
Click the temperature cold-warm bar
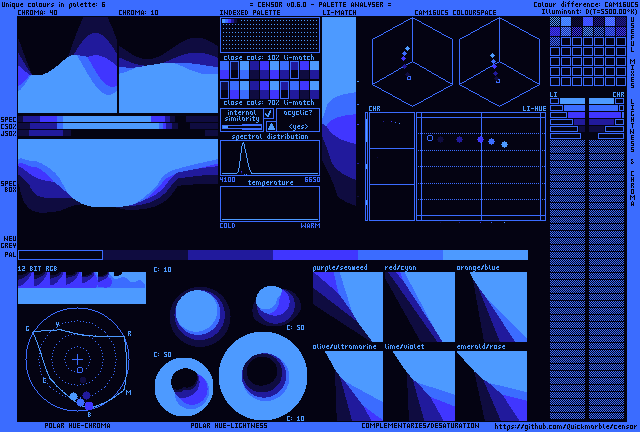(269, 204)
